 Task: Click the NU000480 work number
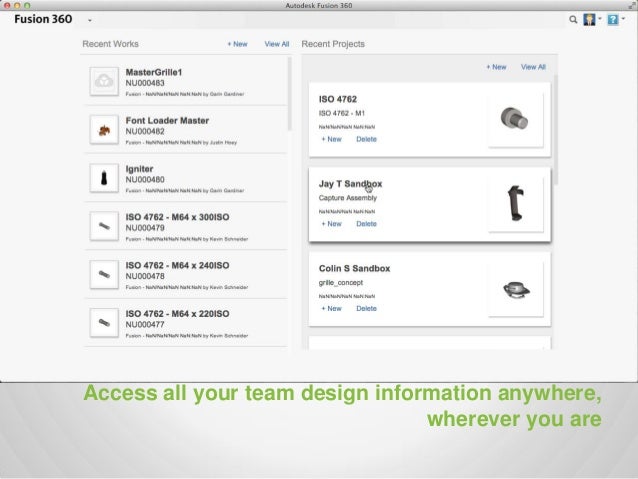[x=145, y=179]
